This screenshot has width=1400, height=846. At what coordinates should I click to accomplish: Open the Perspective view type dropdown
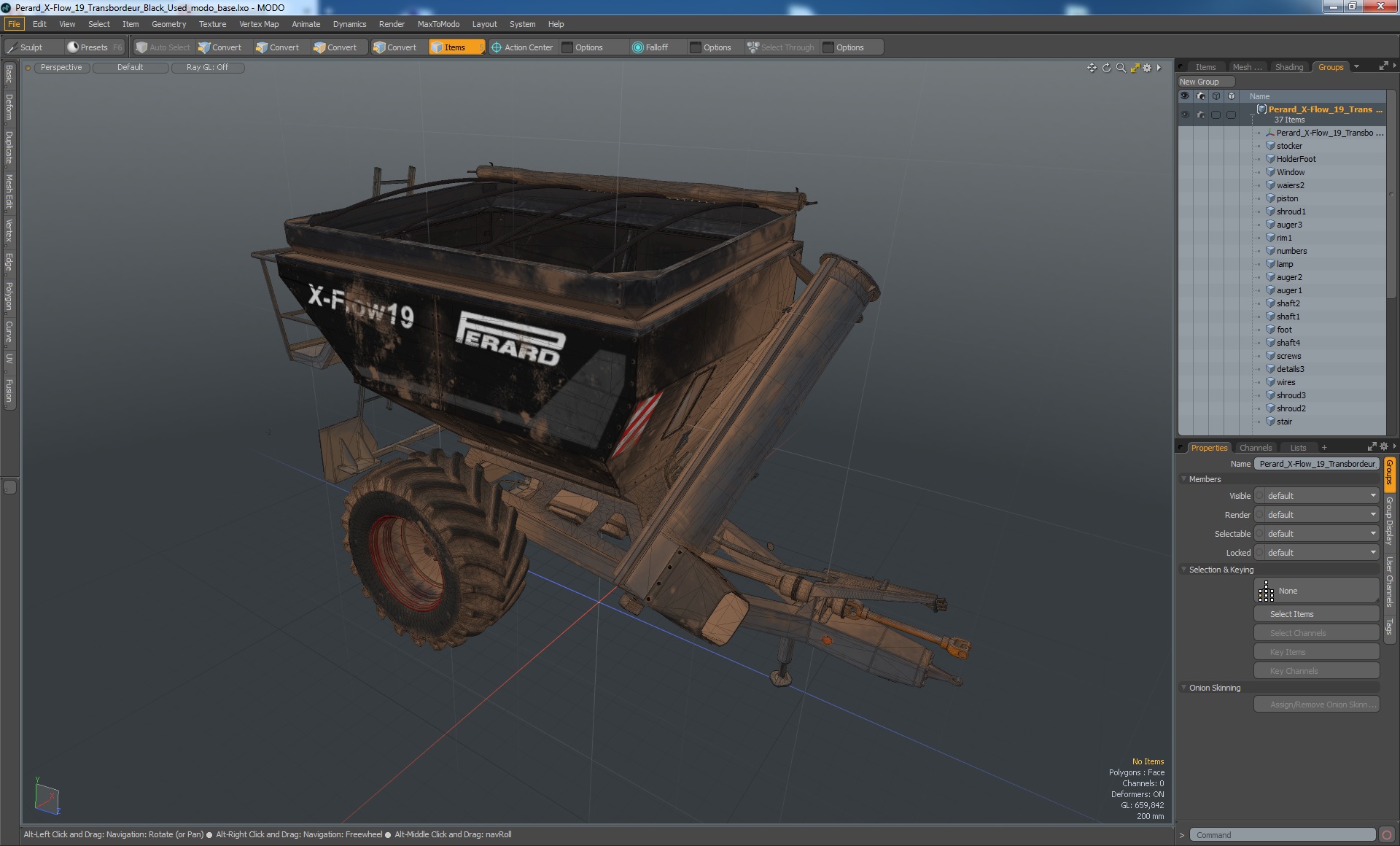61,67
